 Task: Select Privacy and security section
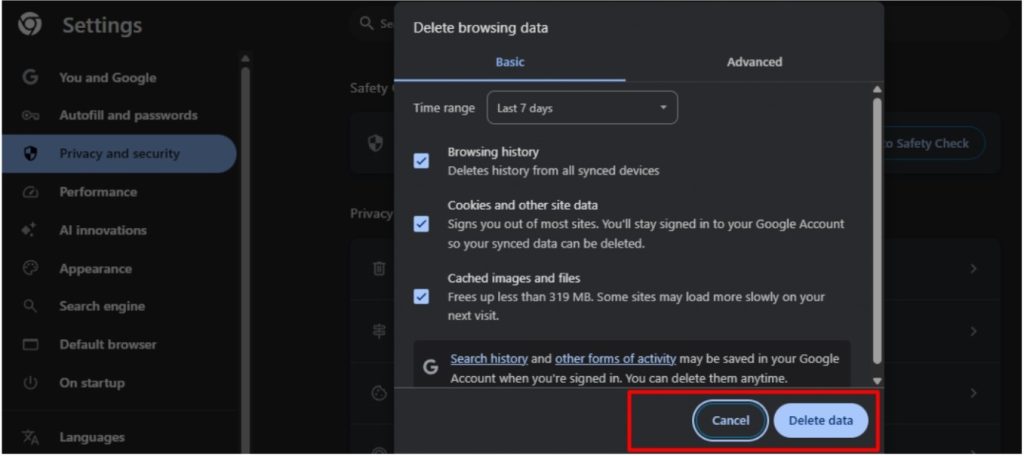(x=120, y=154)
